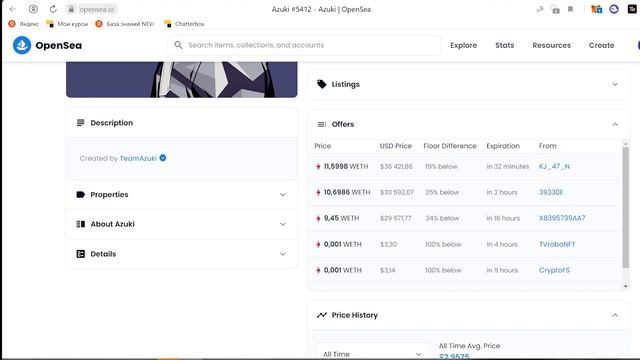Viewport: 640px width, 360px height.
Task: Collapse the Offers section
Action: [x=615, y=124]
